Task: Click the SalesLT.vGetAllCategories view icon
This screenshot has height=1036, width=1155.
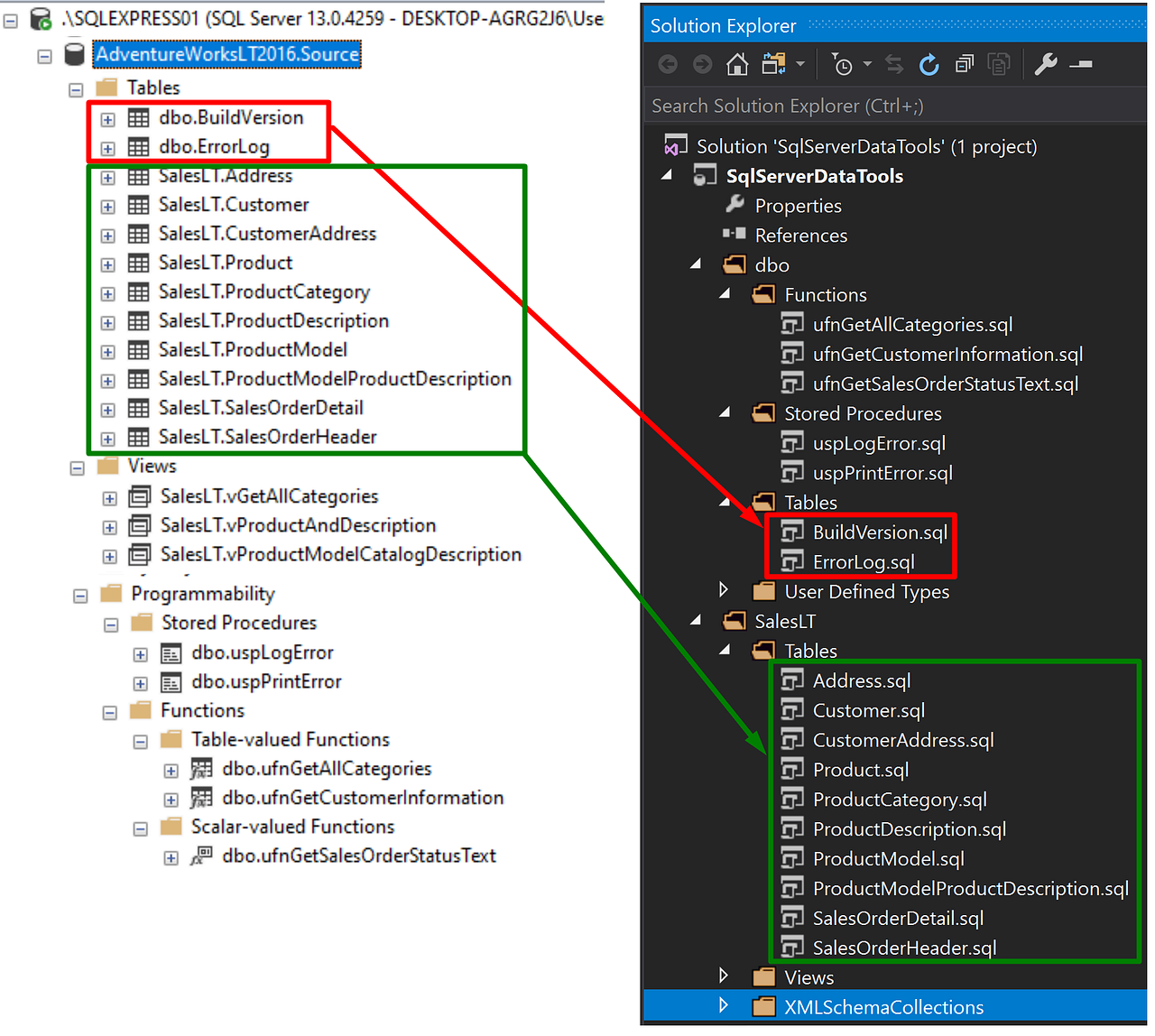Action: (139, 496)
